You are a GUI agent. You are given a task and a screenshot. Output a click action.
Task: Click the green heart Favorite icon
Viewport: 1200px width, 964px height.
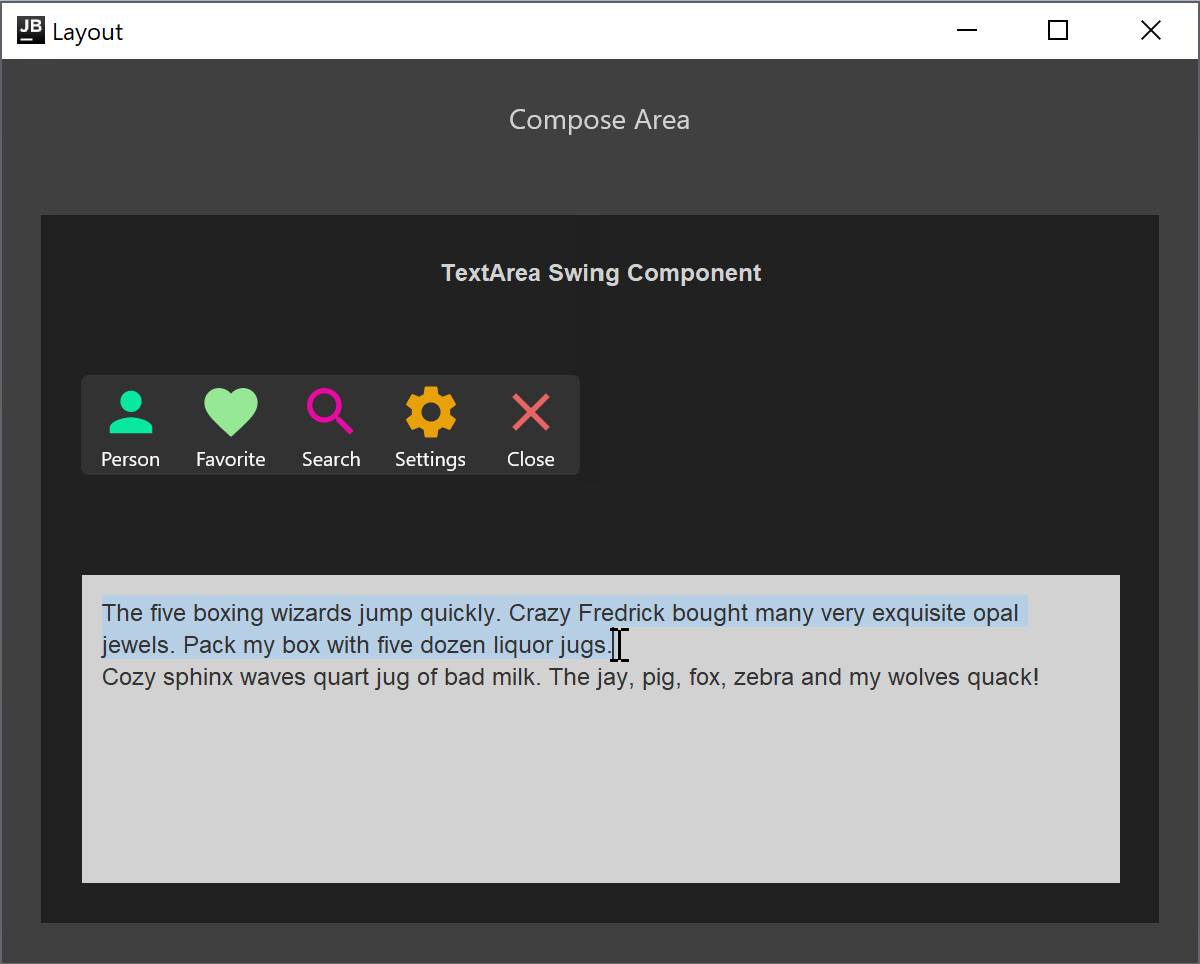(x=230, y=411)
